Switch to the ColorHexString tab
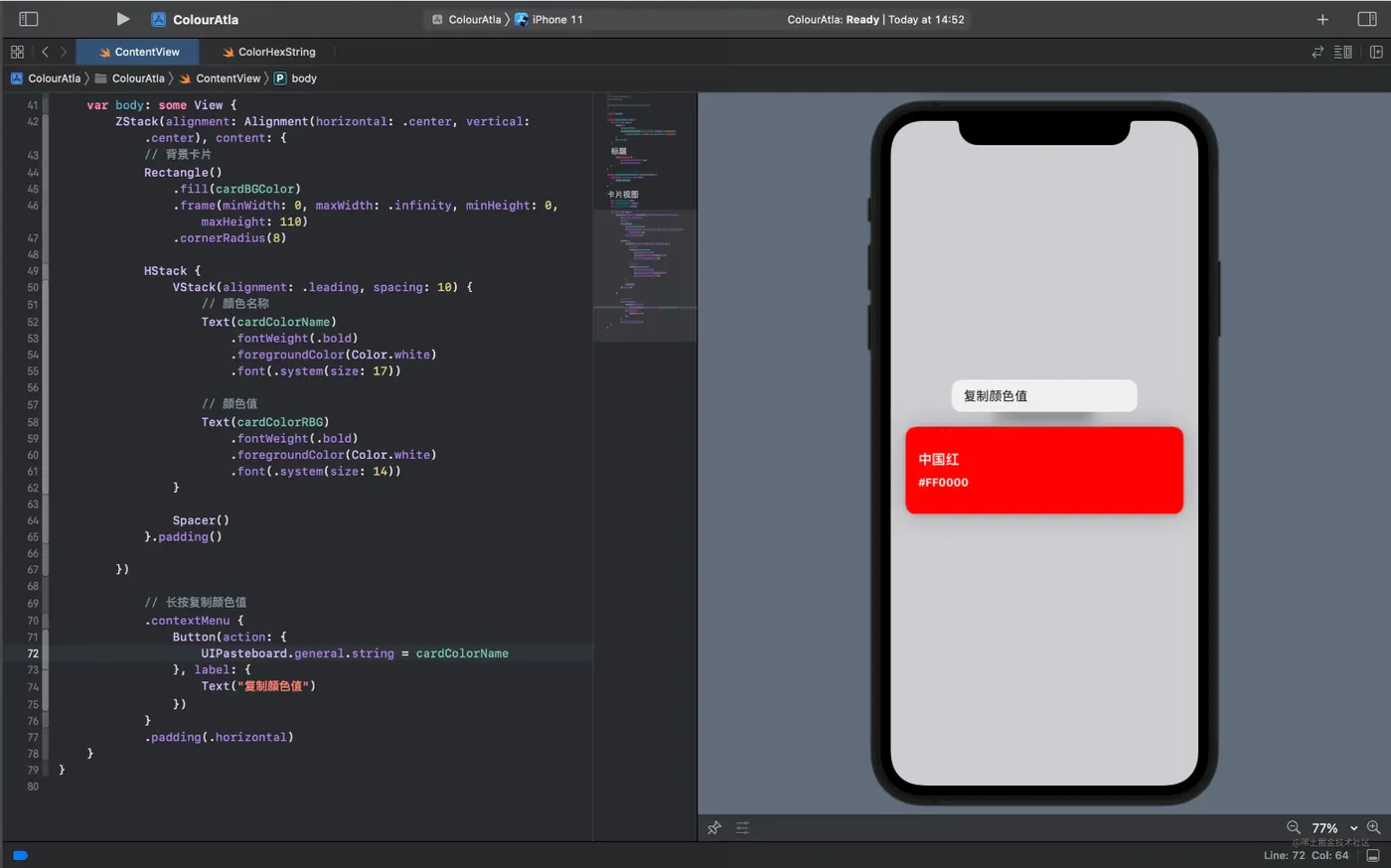 click(x=268, y=52)
